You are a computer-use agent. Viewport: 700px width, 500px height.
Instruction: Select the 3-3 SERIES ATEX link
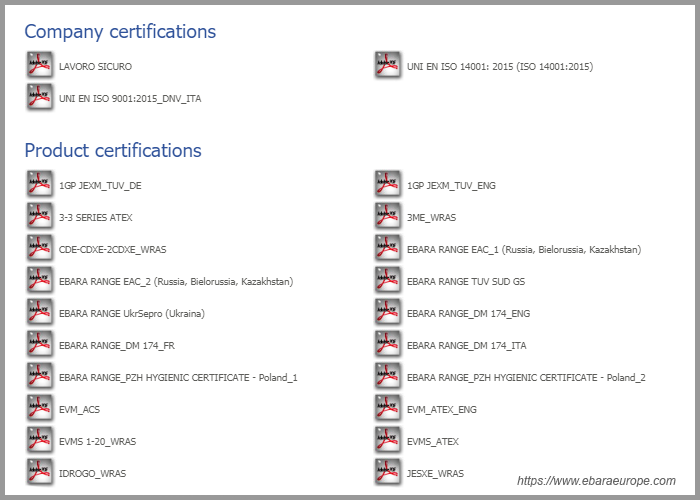pos(96,218)
